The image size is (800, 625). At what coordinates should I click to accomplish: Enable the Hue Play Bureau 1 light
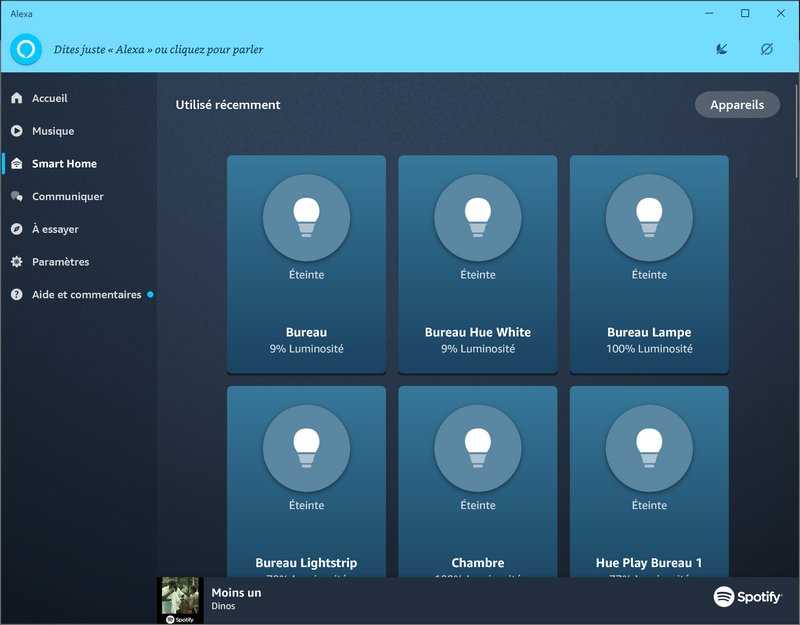click(x=649, y=449)
